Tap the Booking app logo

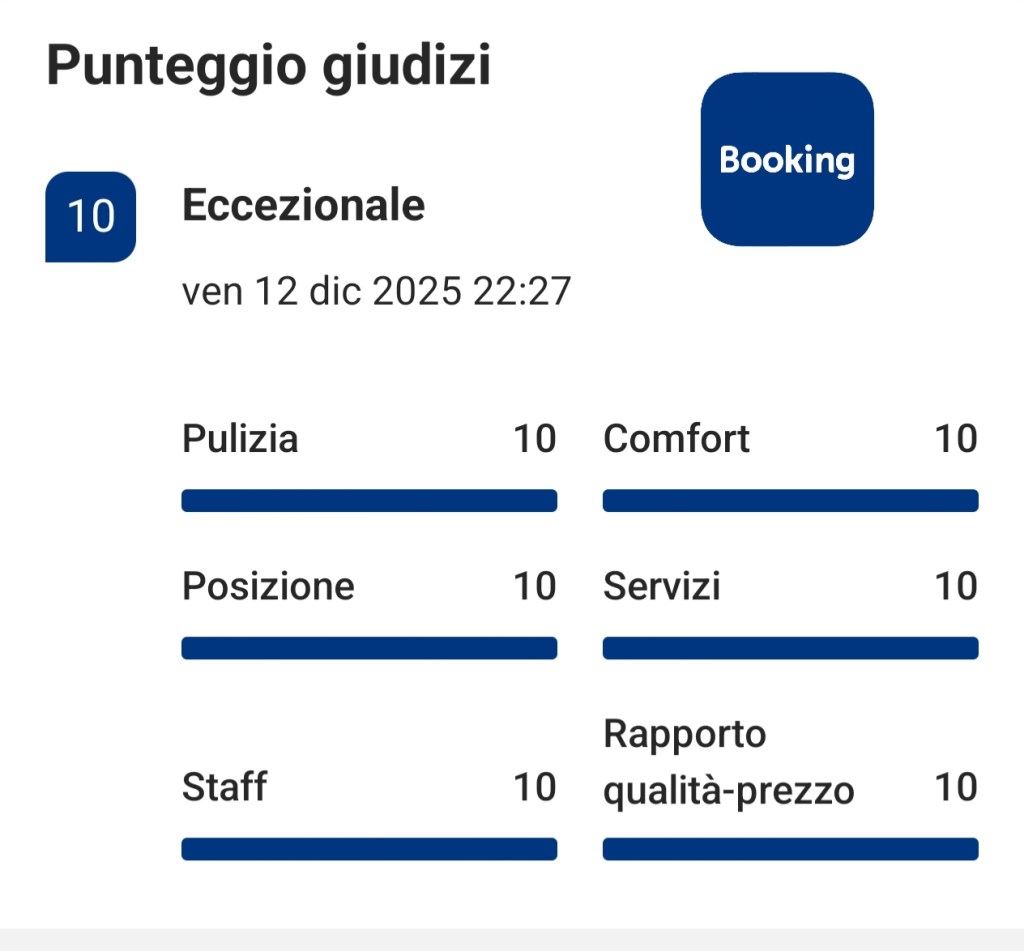click(x=787, y=160)
